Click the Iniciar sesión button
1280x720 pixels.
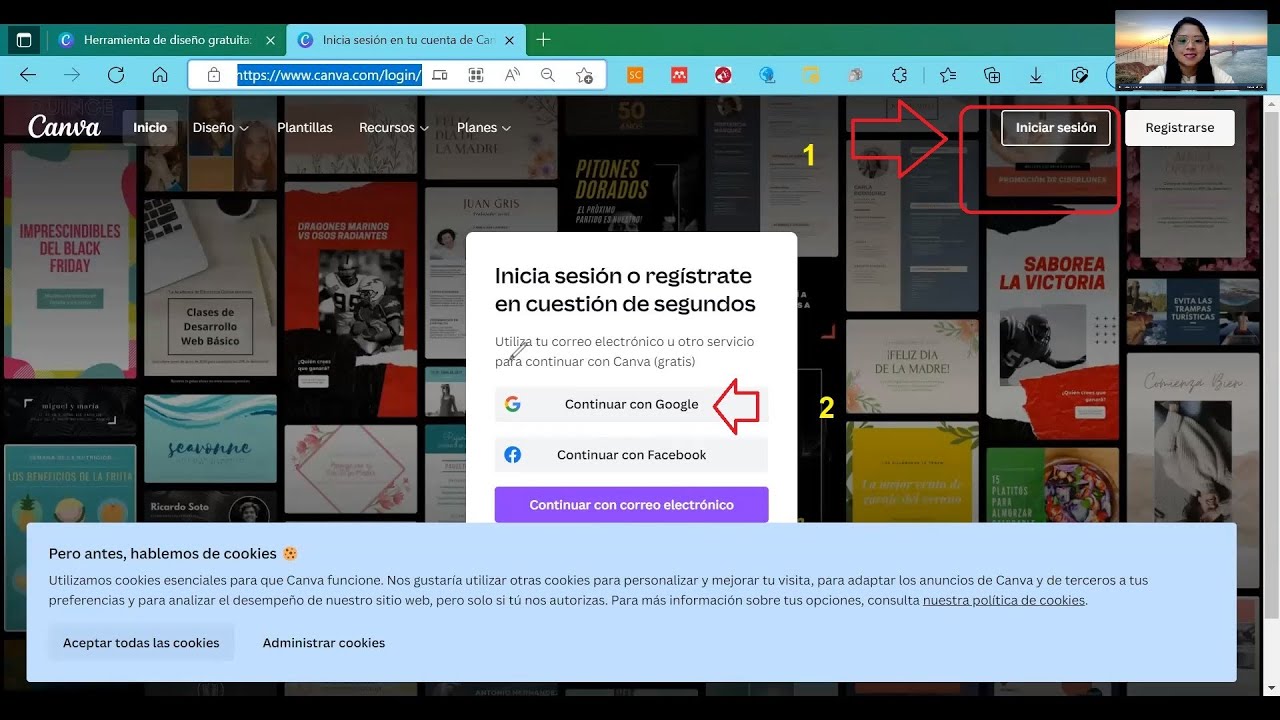pyautogui.click(x=1056, y=128)
